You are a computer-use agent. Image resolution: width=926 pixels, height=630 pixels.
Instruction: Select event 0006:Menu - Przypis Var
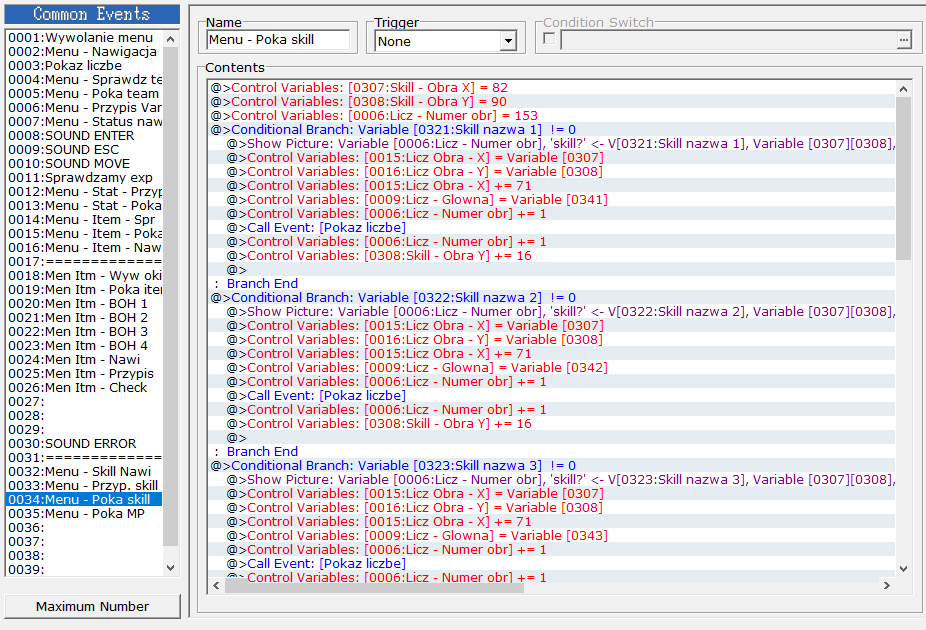point(84,108)
